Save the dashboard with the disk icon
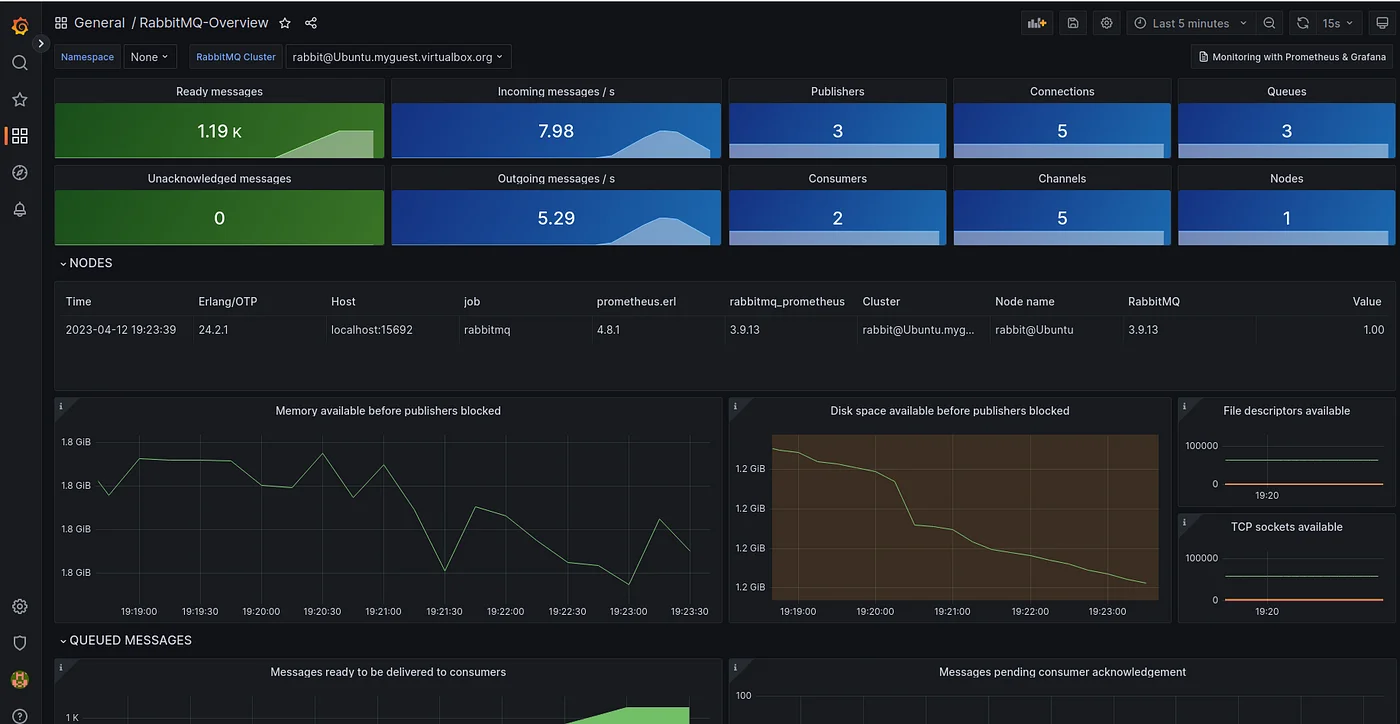Screen dimensions: 1400x724 (x=1073, y=23)
